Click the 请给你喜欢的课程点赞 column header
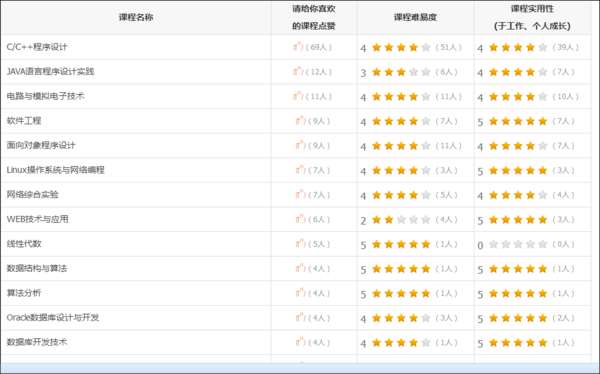 (x=314, y=17)
